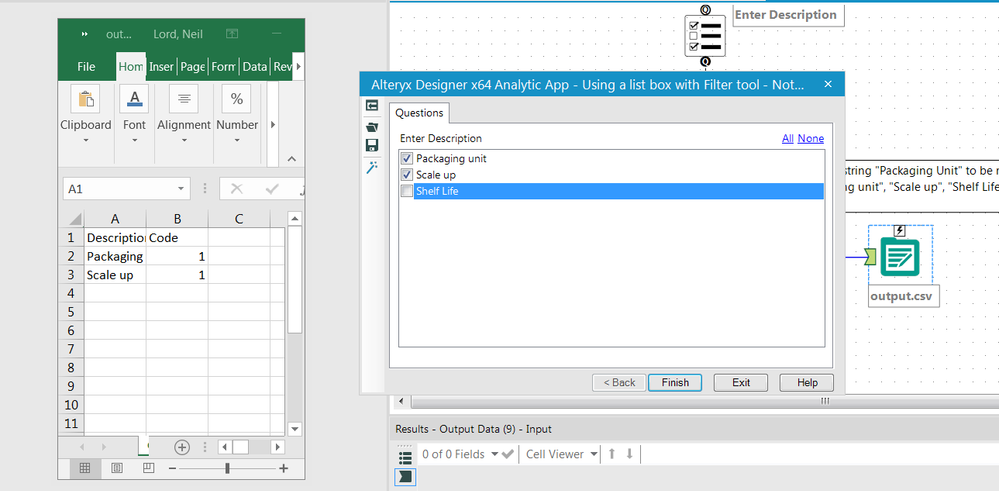This screenshot has width=999, height=491.
Task: Click the None link to clear selections
Action: (811, 138)
